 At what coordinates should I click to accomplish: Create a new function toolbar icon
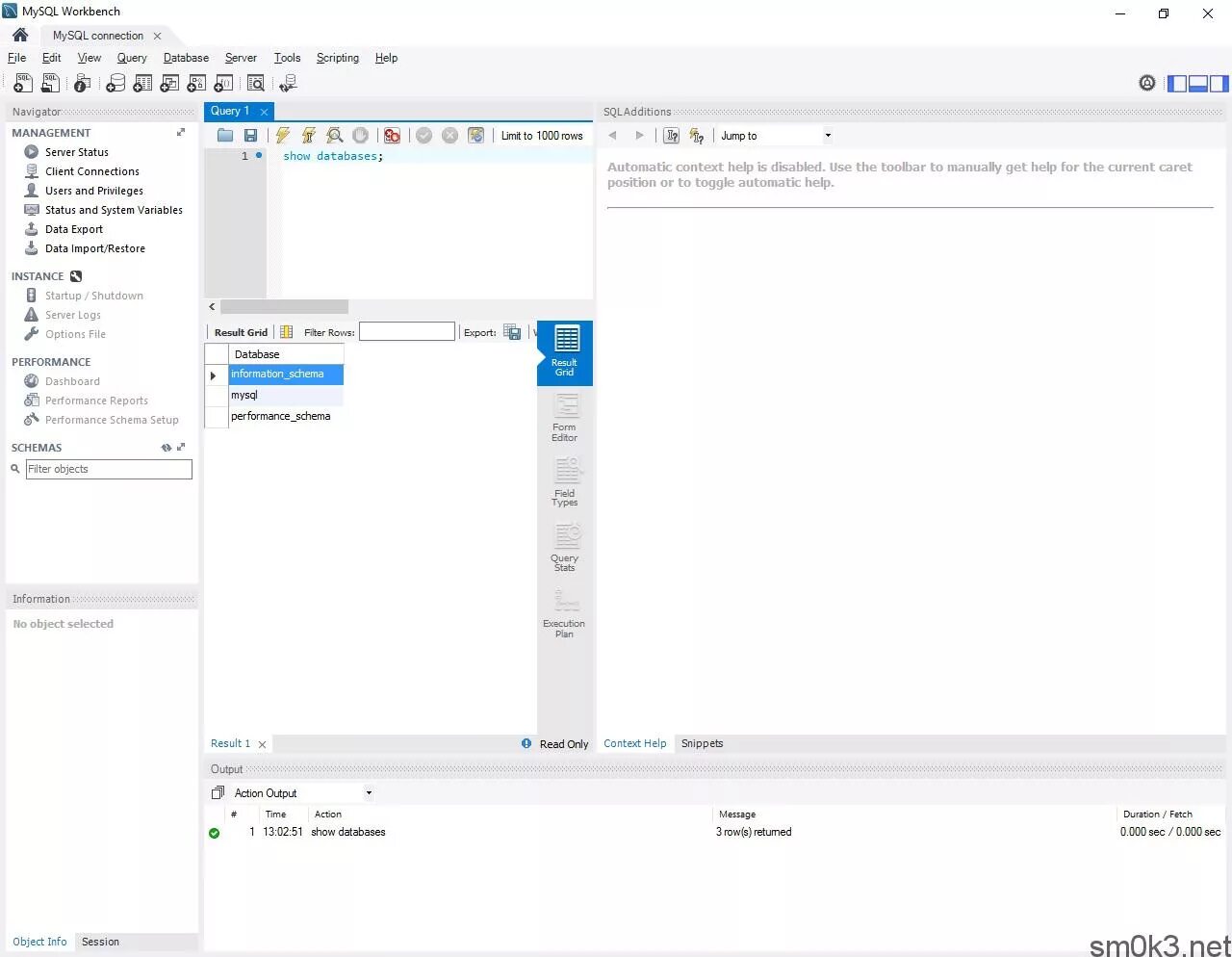[x=223, y=84]
